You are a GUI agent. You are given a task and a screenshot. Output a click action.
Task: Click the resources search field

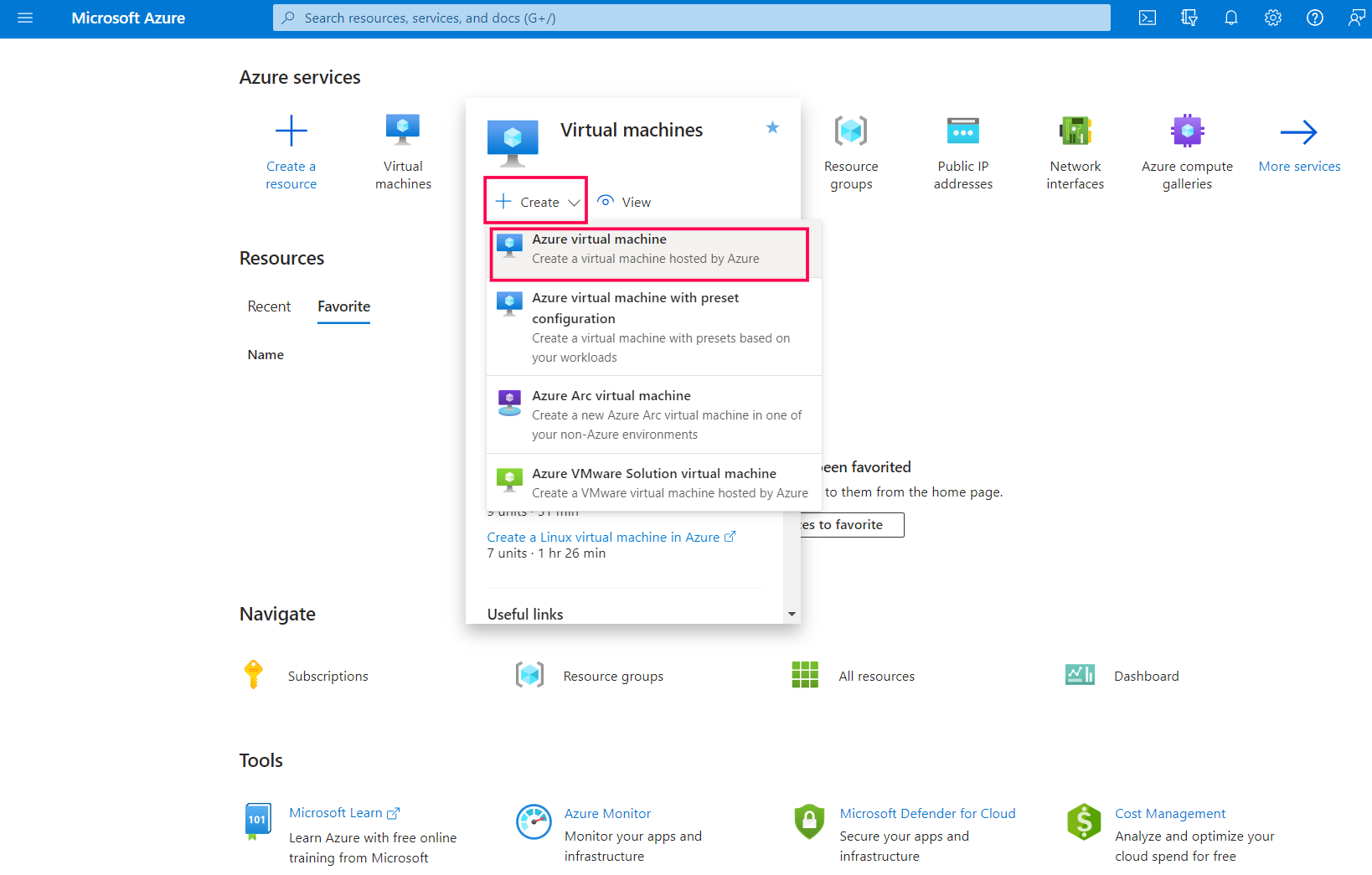click(691, 18)
